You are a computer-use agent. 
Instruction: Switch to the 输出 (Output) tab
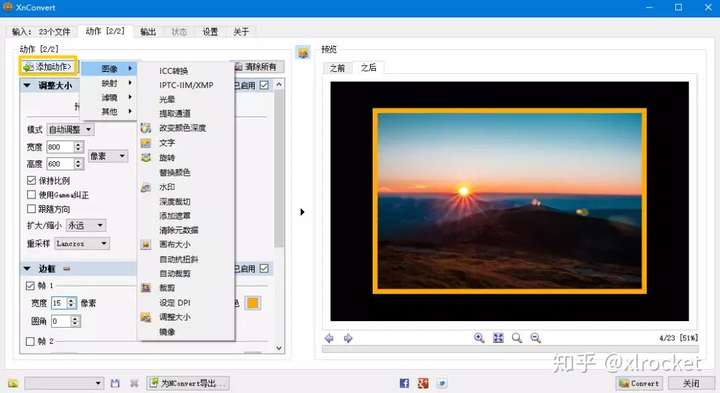(x=148, y=32)
